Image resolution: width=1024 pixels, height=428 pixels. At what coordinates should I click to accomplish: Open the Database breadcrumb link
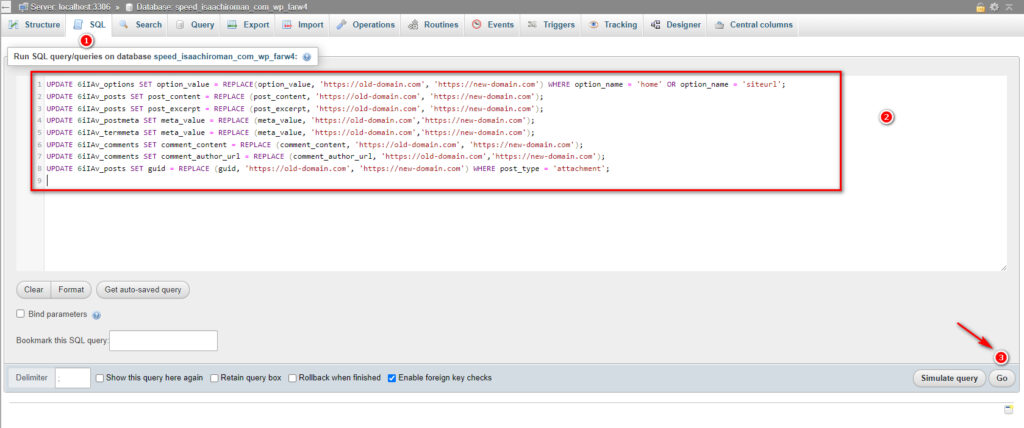tap(222, 7)
